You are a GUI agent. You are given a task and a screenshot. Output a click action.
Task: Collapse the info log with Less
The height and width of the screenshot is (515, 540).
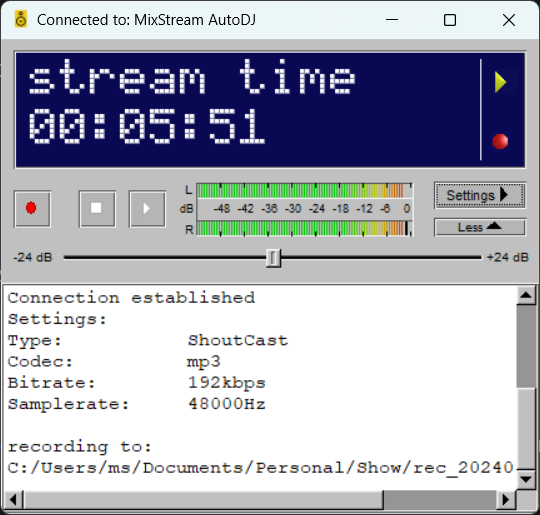(480, 227)
